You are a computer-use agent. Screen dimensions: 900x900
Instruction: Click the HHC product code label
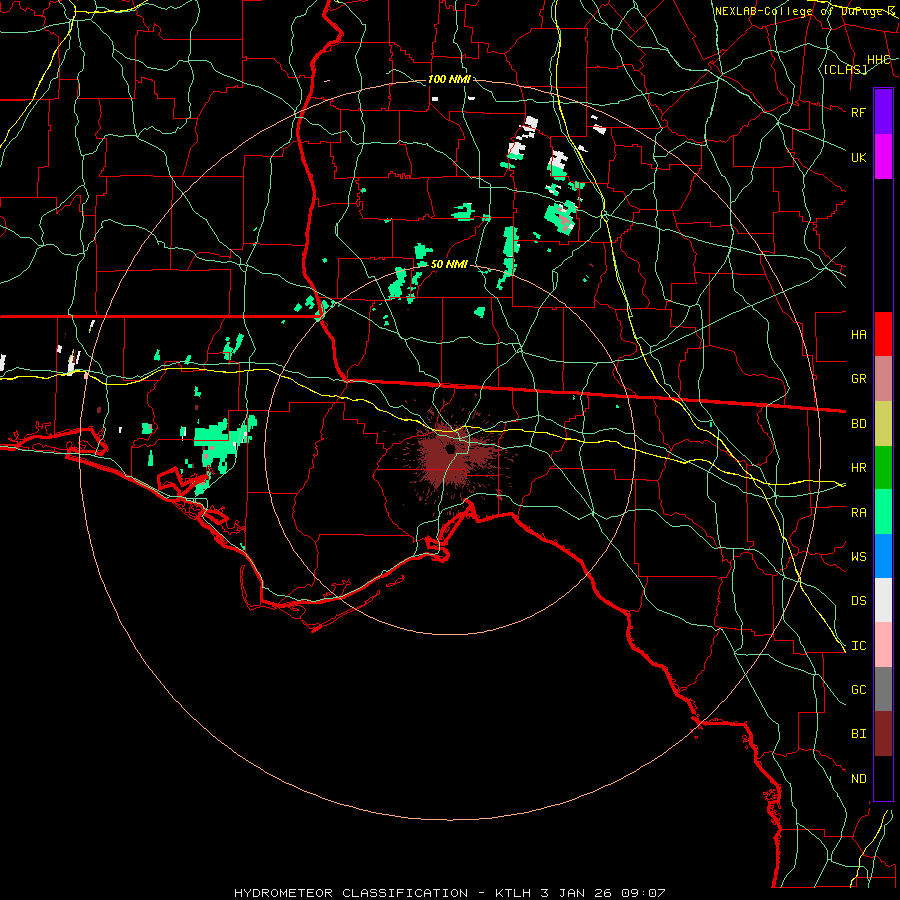pos(878,60)
